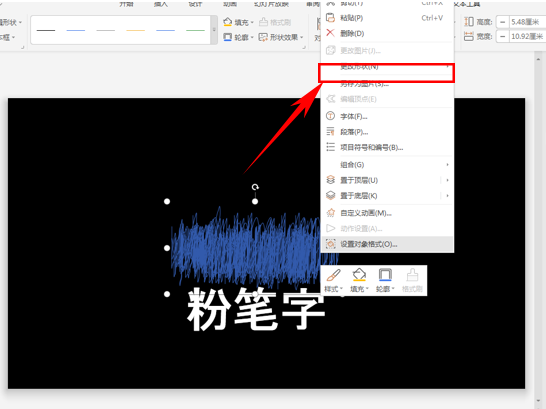Click the Custom Animation (自定义动画) star icon

coord(330,213)
